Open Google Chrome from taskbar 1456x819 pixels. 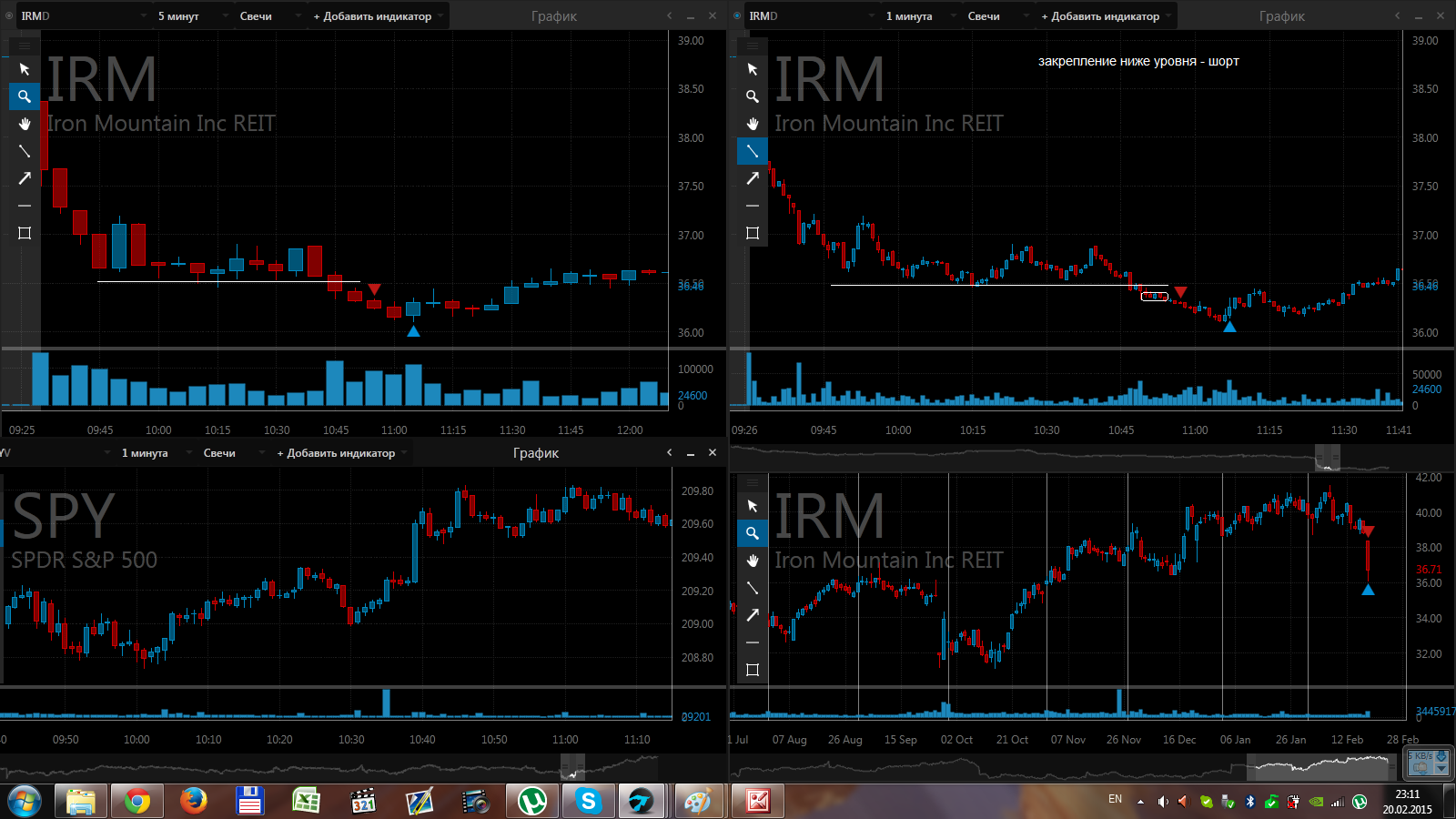(x=137, y=802)
